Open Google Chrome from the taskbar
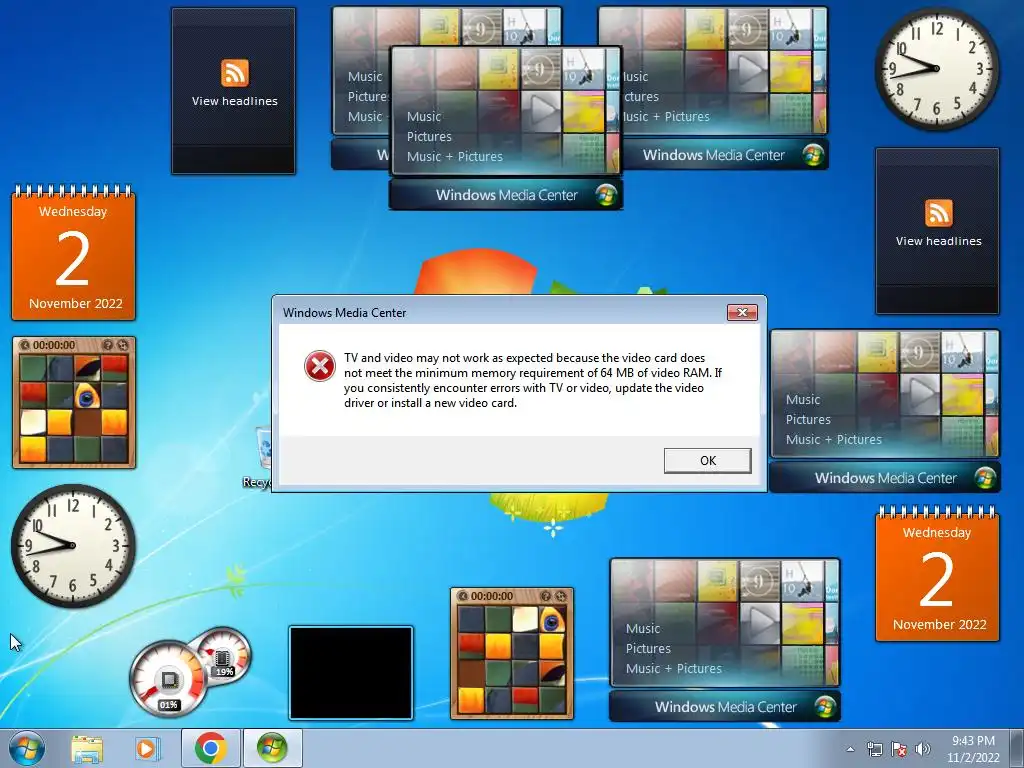1024x768 pixels. click(x=210, y=748)
